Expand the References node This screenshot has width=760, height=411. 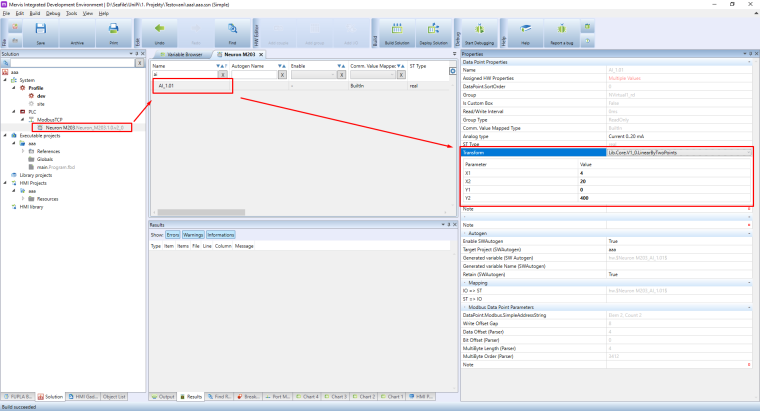[x=22, y=151]
